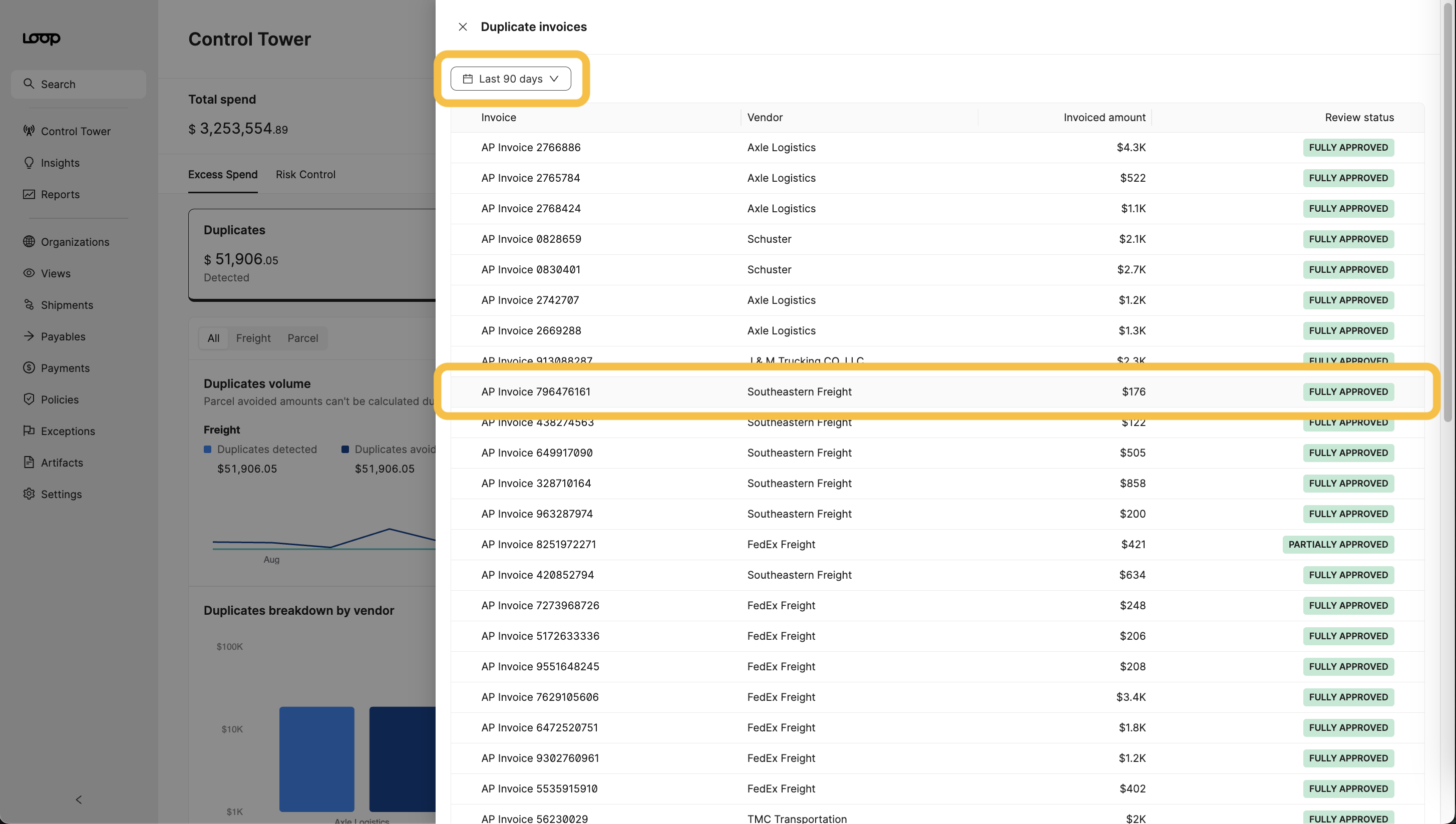
Task: Click the lighter blue vendor bar
Action: [x=317, y=759]
